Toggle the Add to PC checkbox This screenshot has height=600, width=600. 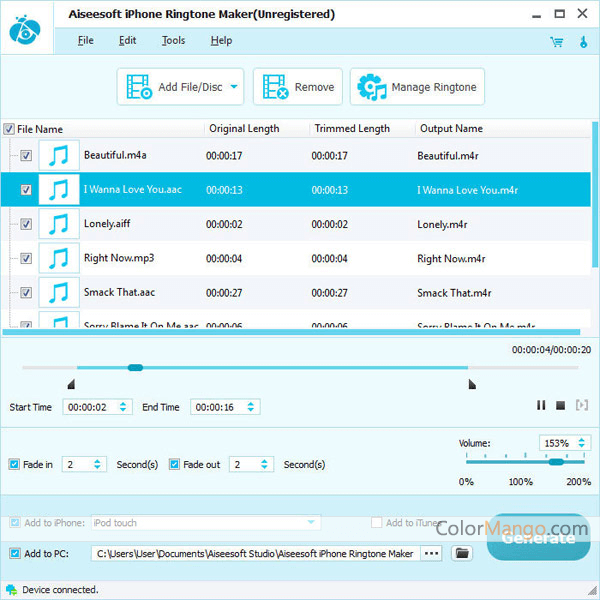click(14, 553)
